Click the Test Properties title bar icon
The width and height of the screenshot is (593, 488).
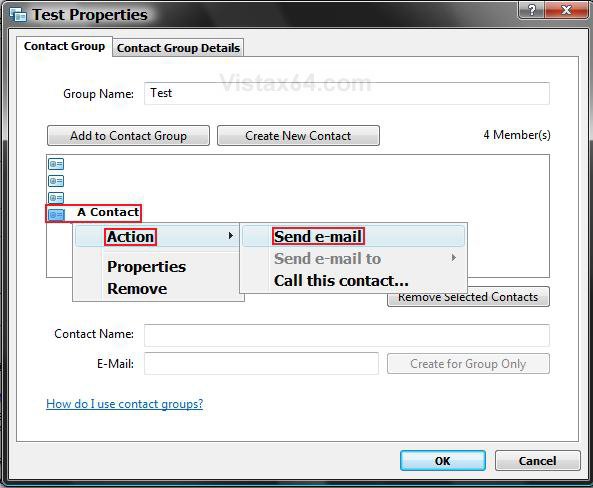pos(18,15)
